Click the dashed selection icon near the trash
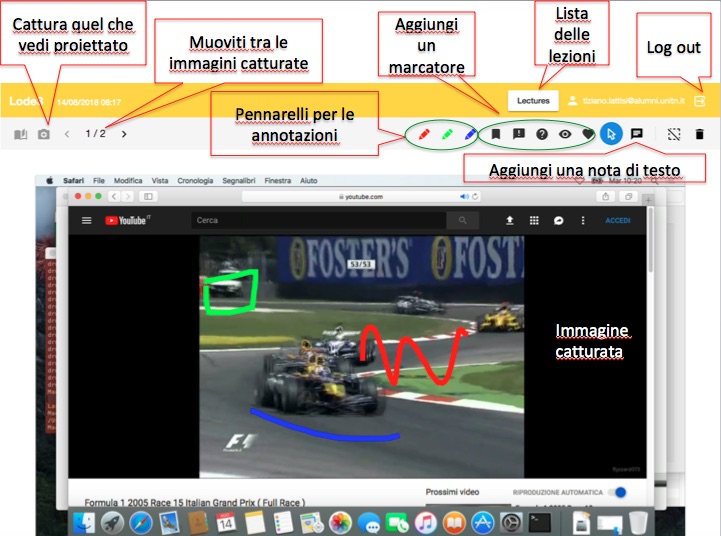The image size is (721, 536). [x=674, y=134]
